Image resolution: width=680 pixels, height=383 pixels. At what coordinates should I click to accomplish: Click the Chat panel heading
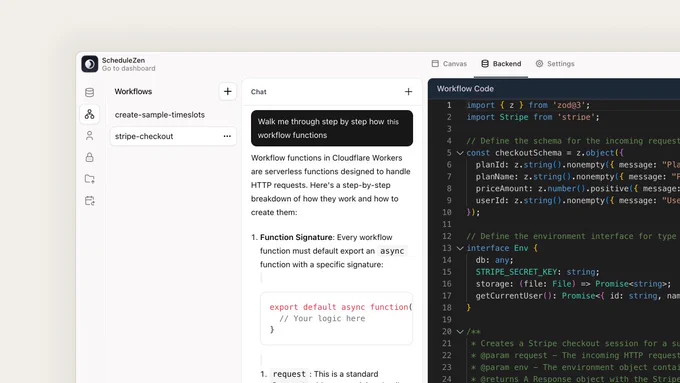tap(258, 92)
